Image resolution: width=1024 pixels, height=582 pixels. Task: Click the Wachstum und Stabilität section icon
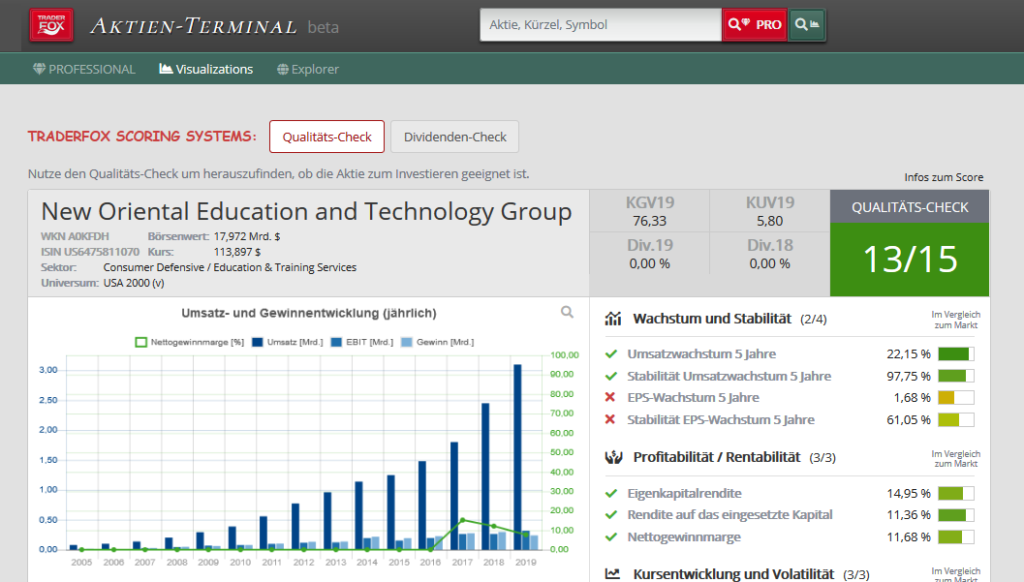pyautogui.click(x=613, y=319)
